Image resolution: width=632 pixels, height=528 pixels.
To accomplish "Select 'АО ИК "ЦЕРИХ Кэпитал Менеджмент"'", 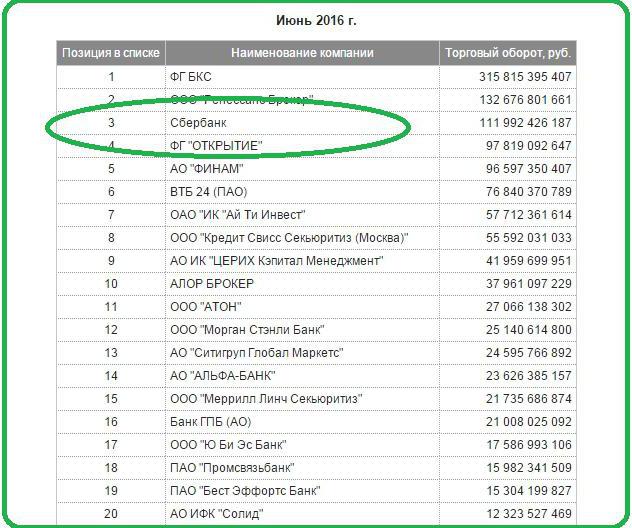I will point(277,261).
